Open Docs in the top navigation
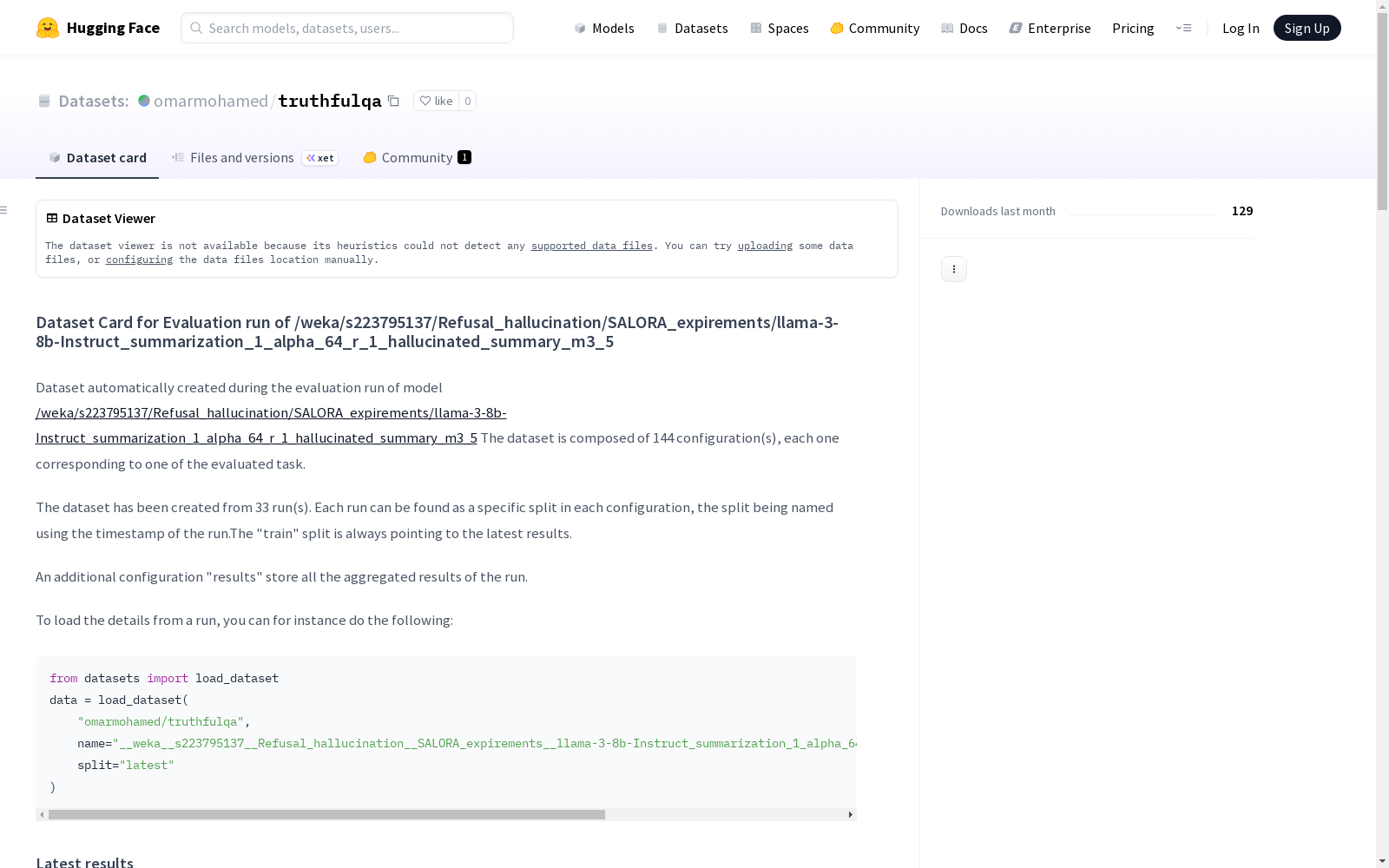Viewport: 1389px width, 868px height. [964, 28]
